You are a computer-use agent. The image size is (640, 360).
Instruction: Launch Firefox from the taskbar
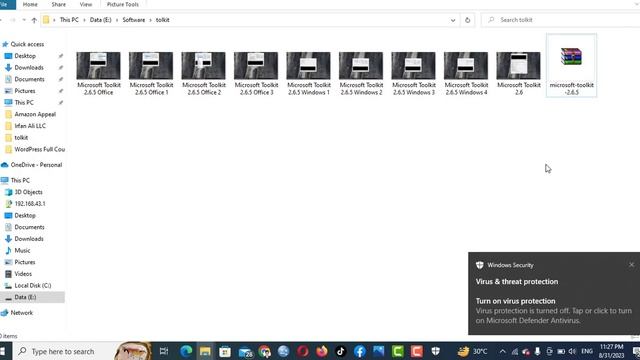(x=322, y=351)
